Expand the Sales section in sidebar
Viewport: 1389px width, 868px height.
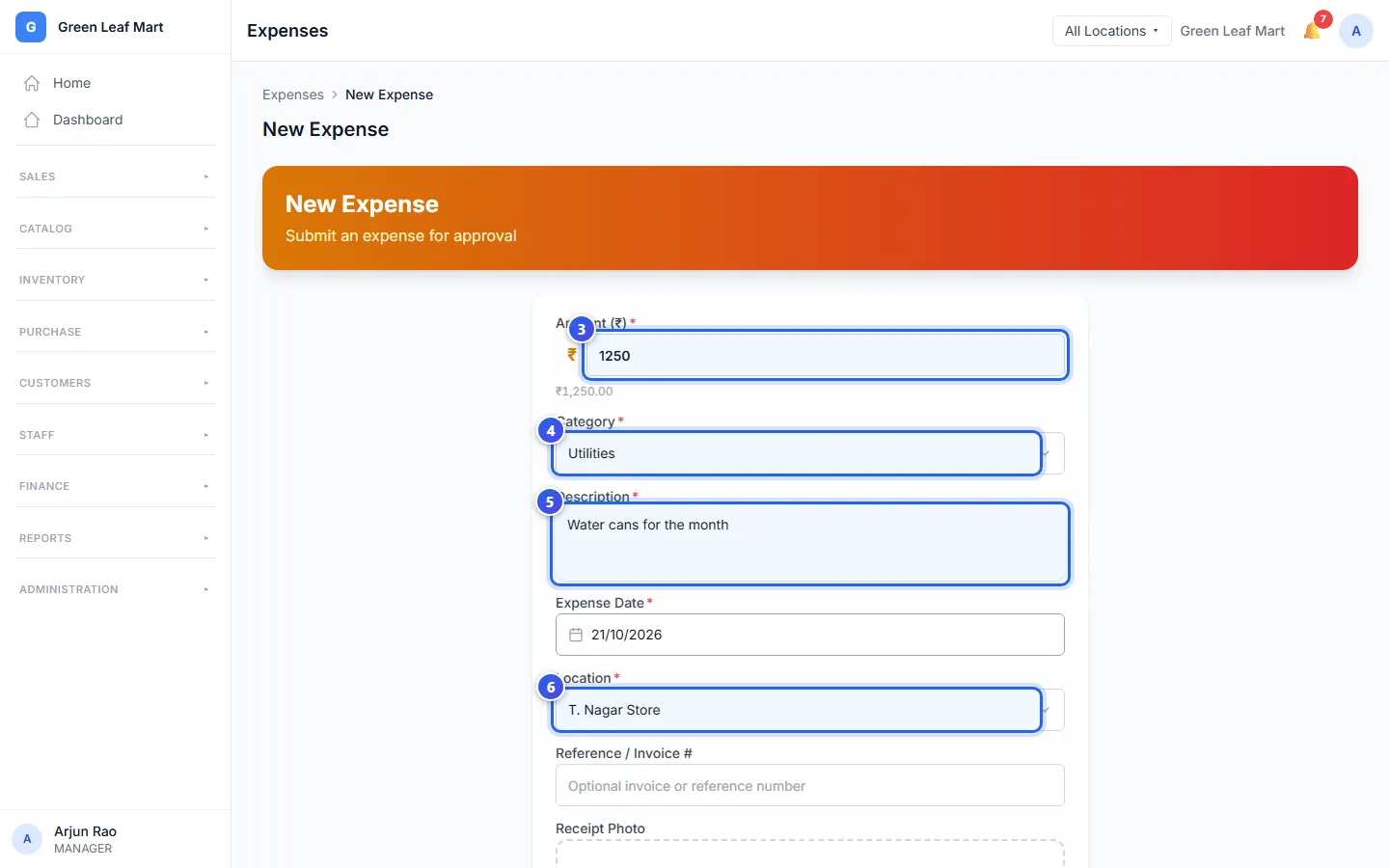coord(115,176)
